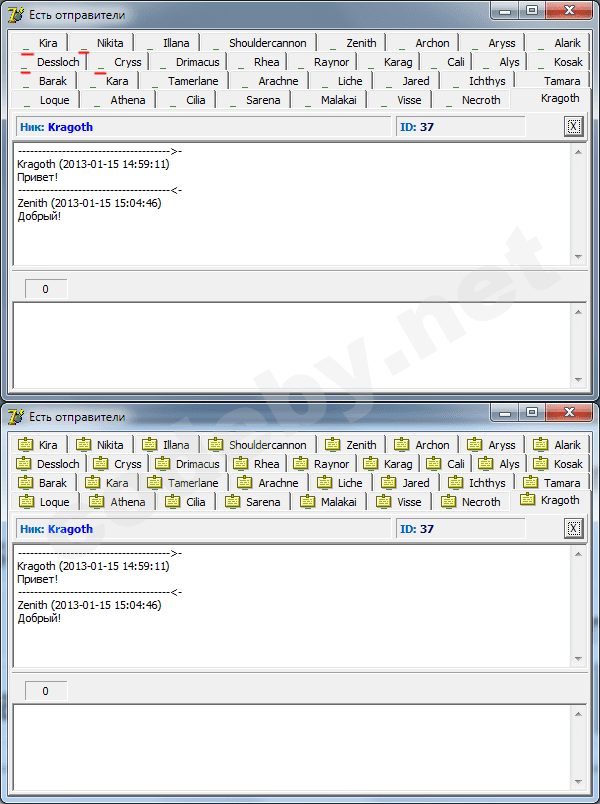600x804 pixels.
Task: Click the note icon on Alarik tab in lower window
Action: point(541,444)
